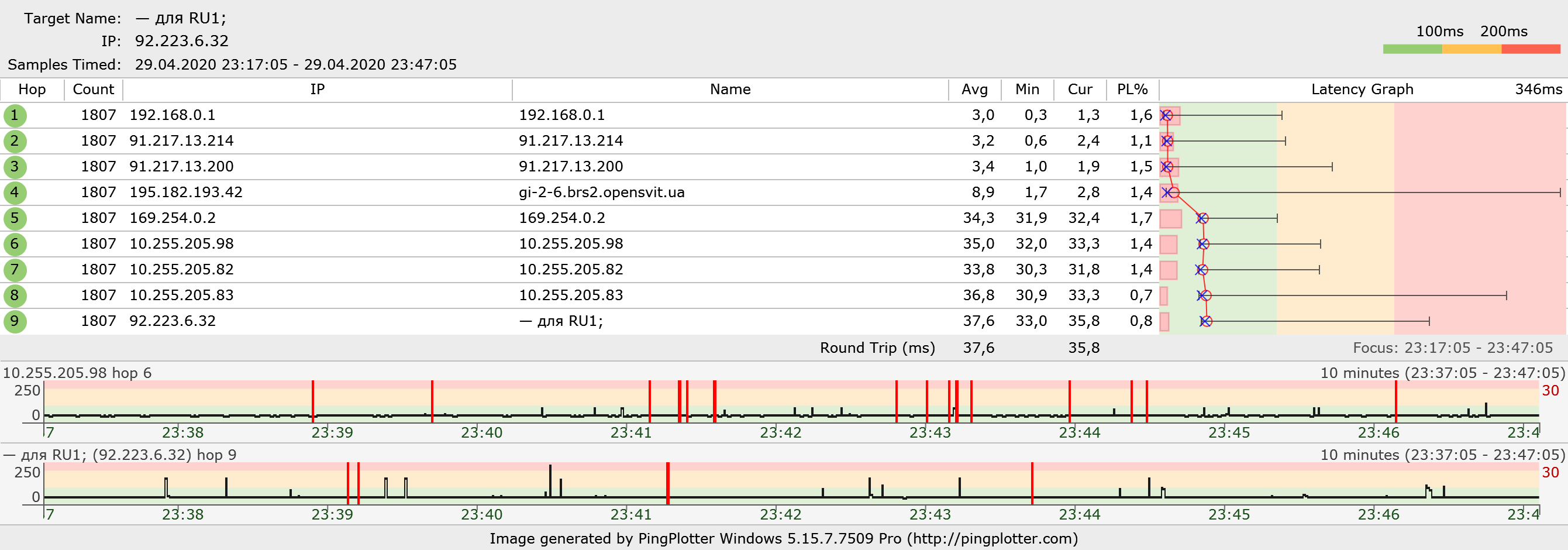Click the green hop 5 circle
Screen dimensions: 1568x550
(x=15, y=218)
